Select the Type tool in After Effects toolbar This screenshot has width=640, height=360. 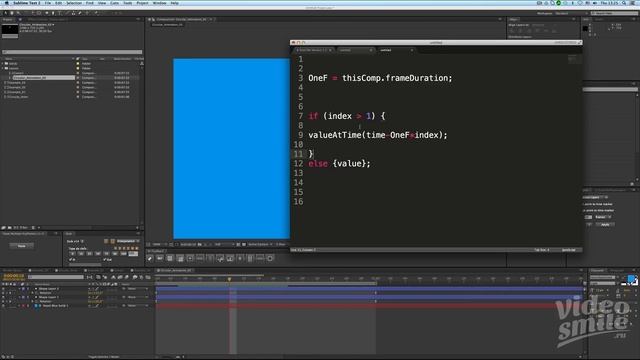point(60,13)
